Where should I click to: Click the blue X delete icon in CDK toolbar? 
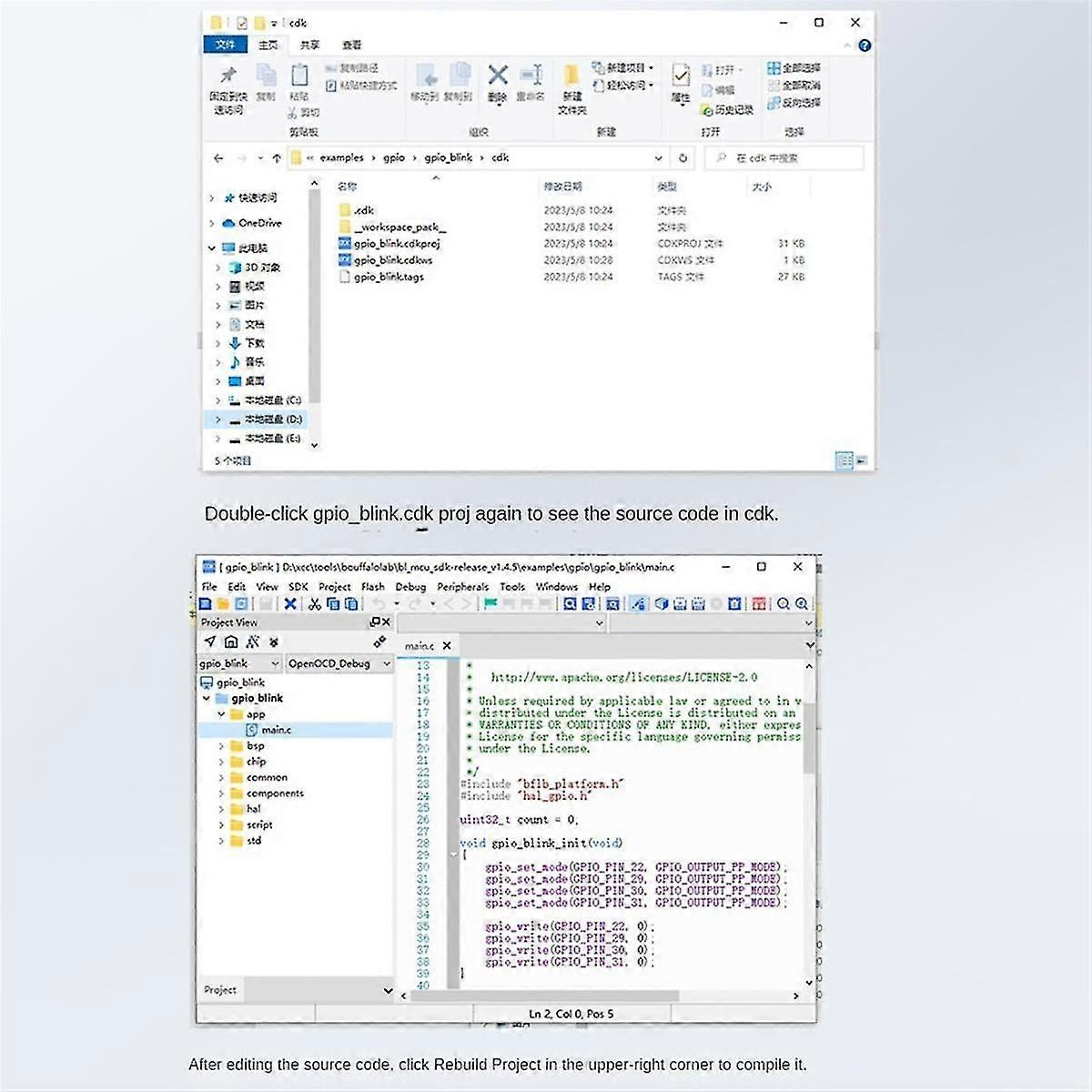(x=290, y=604)
